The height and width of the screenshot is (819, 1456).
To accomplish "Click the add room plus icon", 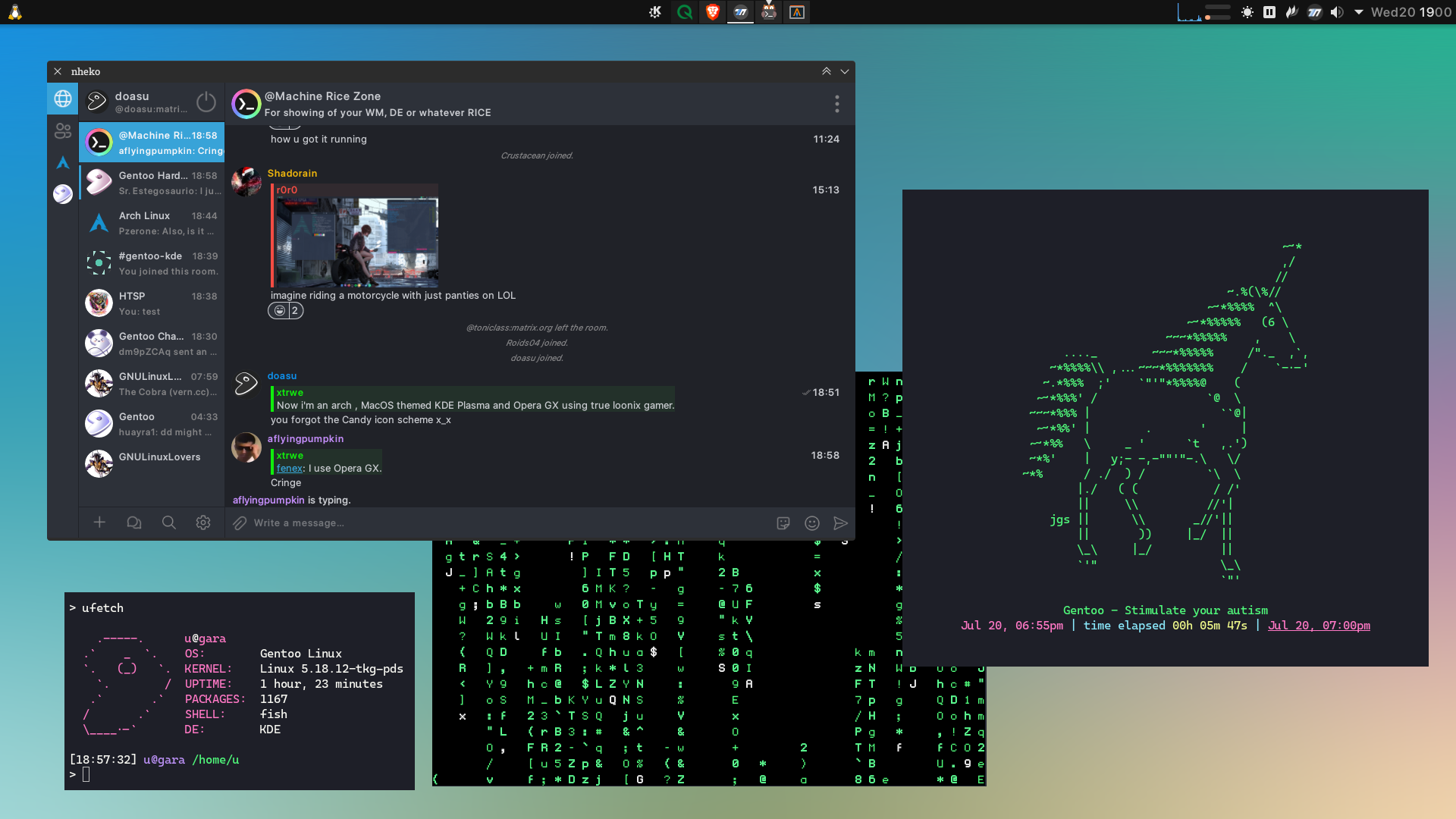I will click(x=99, y=522).
